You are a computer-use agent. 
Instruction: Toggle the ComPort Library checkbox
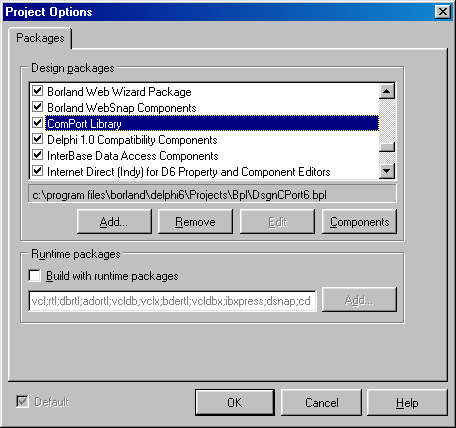point(38,123)
